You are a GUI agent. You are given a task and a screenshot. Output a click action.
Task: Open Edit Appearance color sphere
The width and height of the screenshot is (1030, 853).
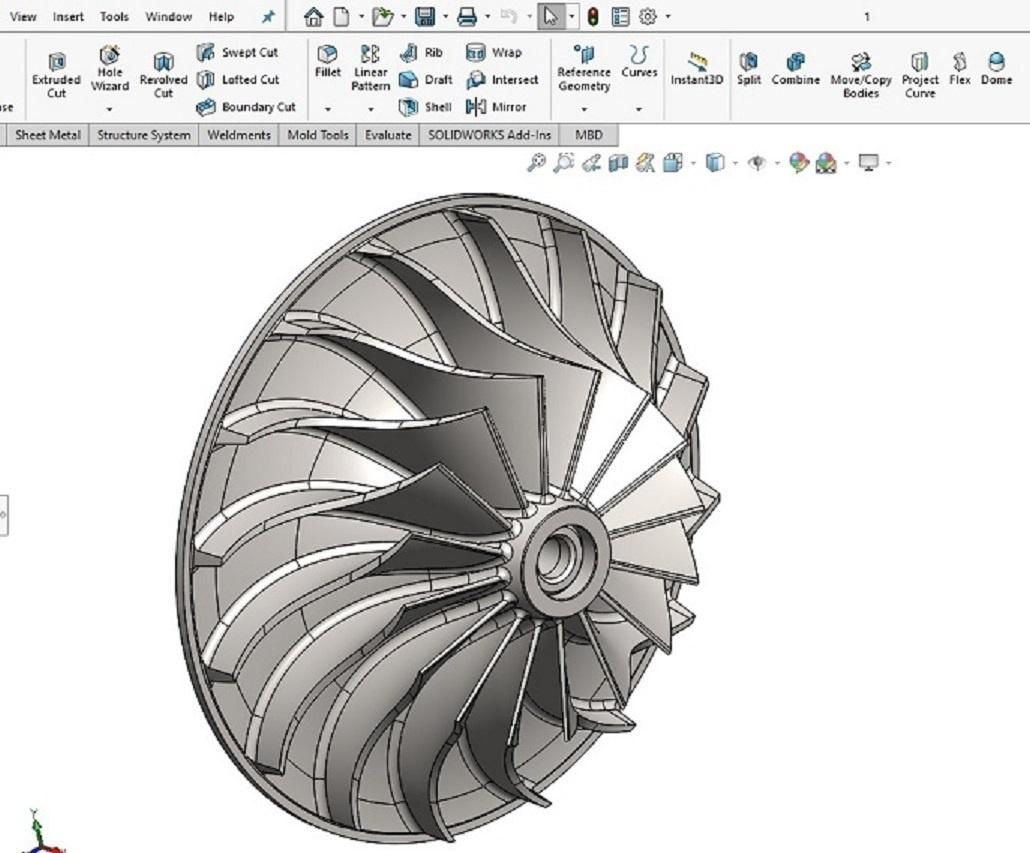click(x=798, y=162)
